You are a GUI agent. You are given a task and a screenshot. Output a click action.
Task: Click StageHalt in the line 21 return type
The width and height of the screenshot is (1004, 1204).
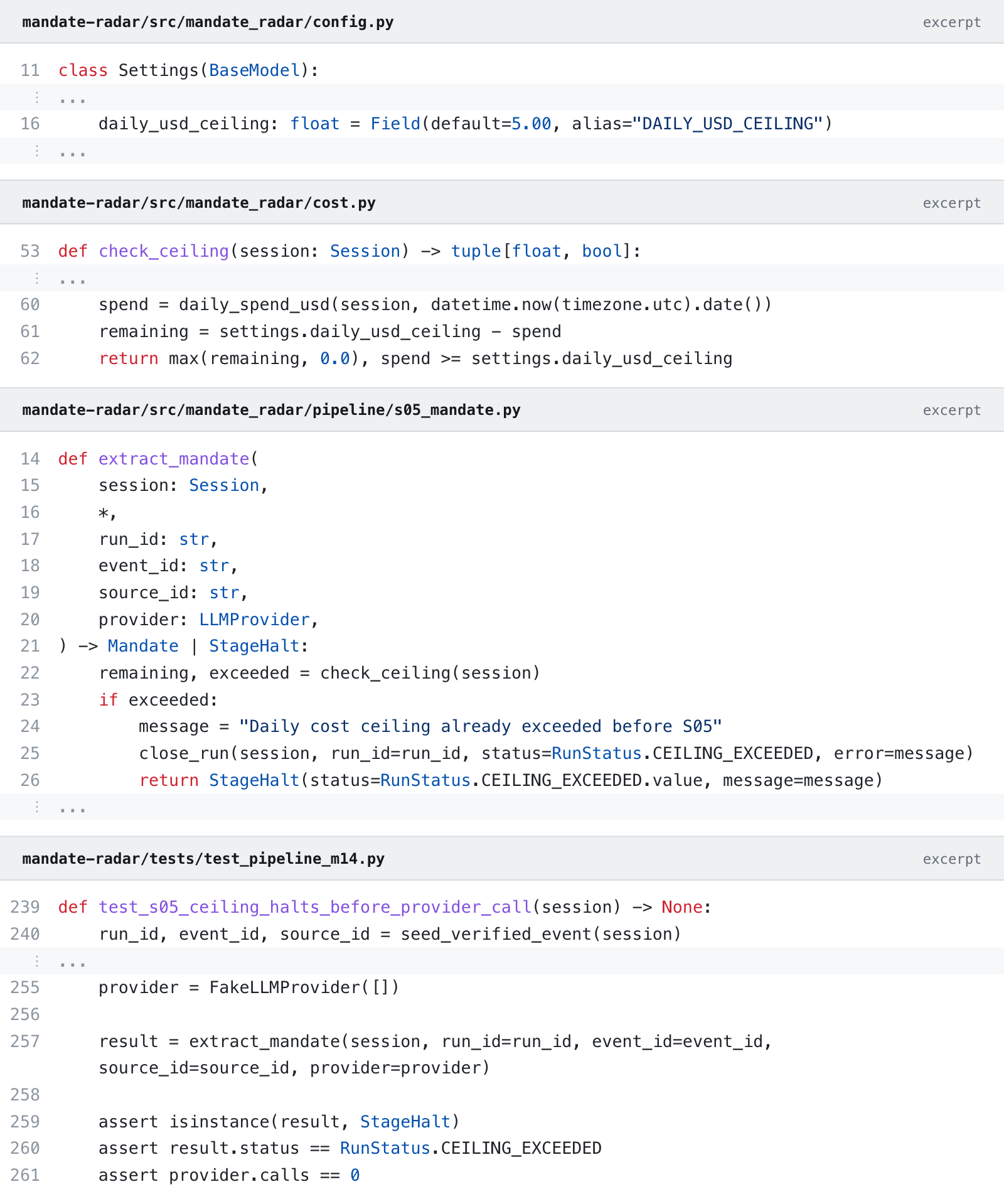point(254,646)
